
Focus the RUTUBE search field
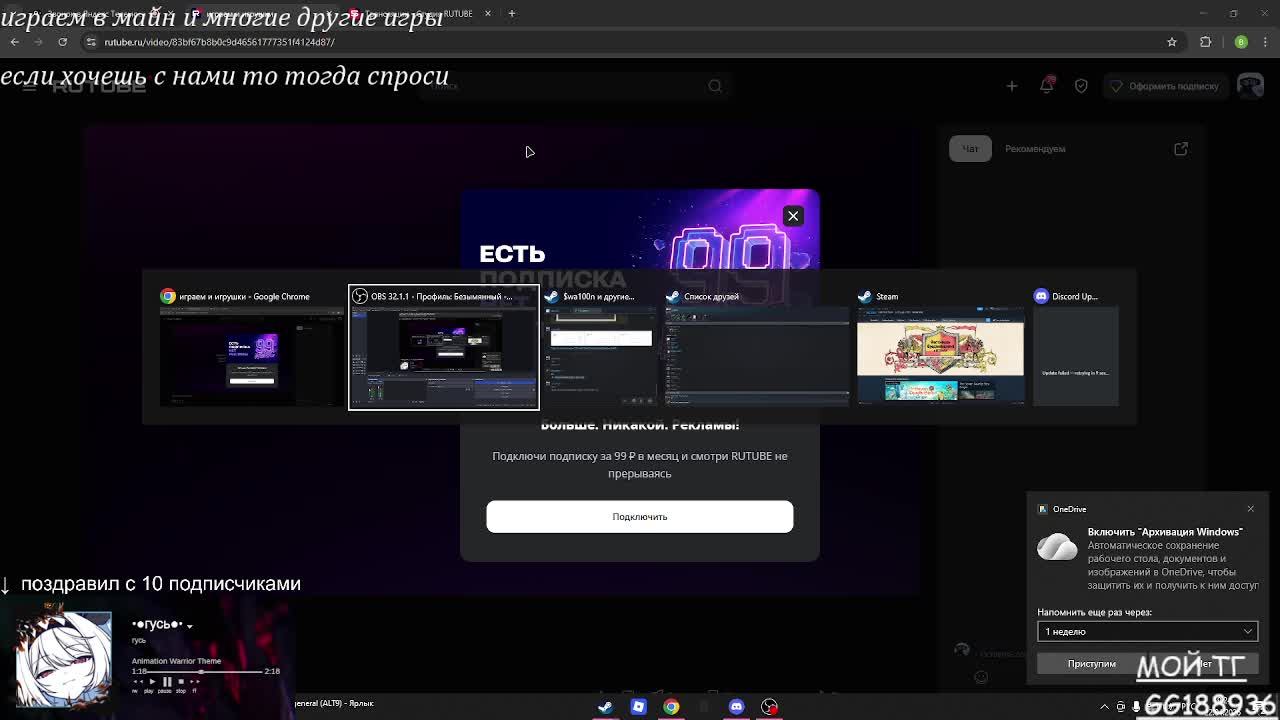[565, 86]
